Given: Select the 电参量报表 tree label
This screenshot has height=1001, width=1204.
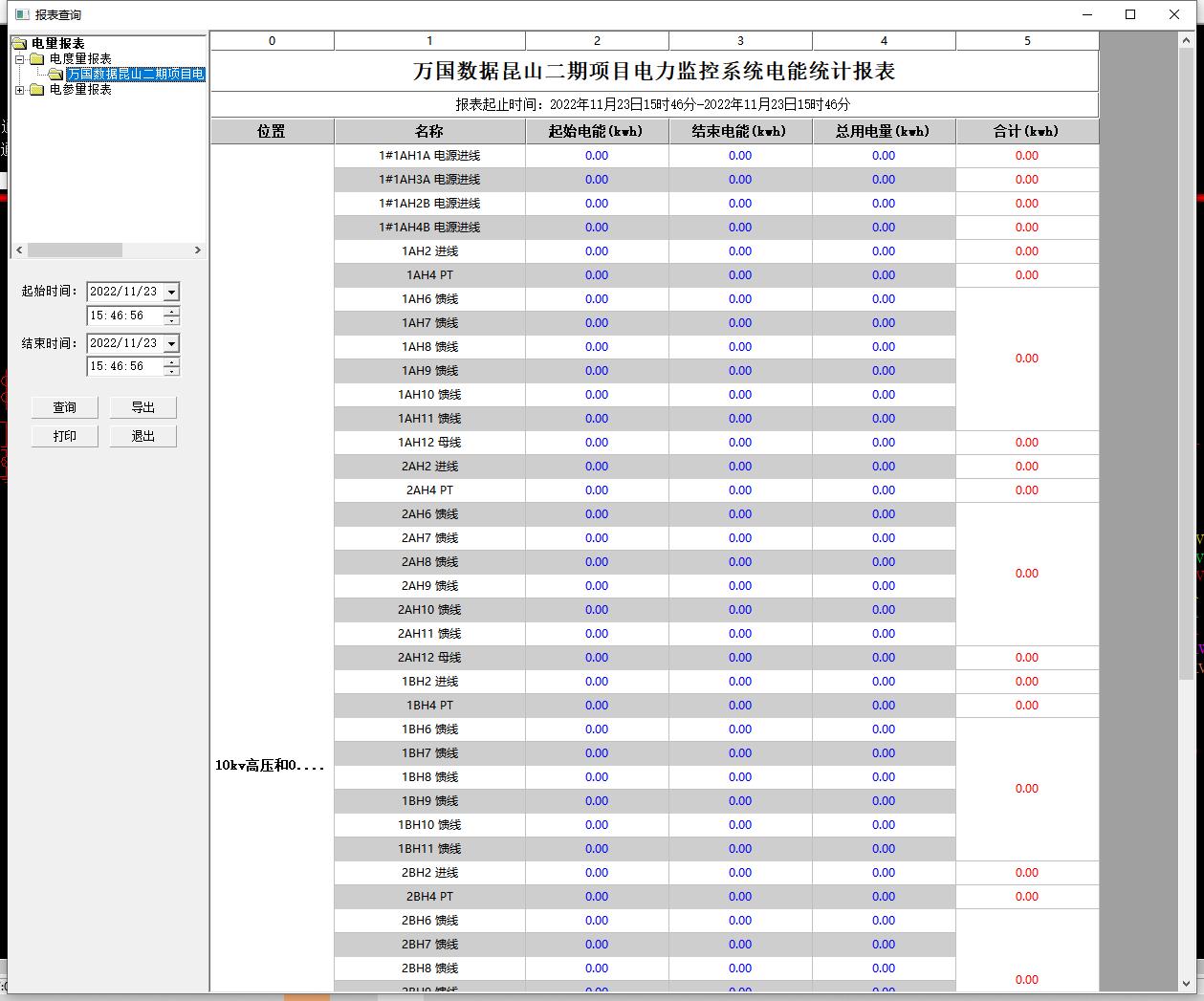Looking at the screenshot, I should pyautogui.click(x=80, y=89).
